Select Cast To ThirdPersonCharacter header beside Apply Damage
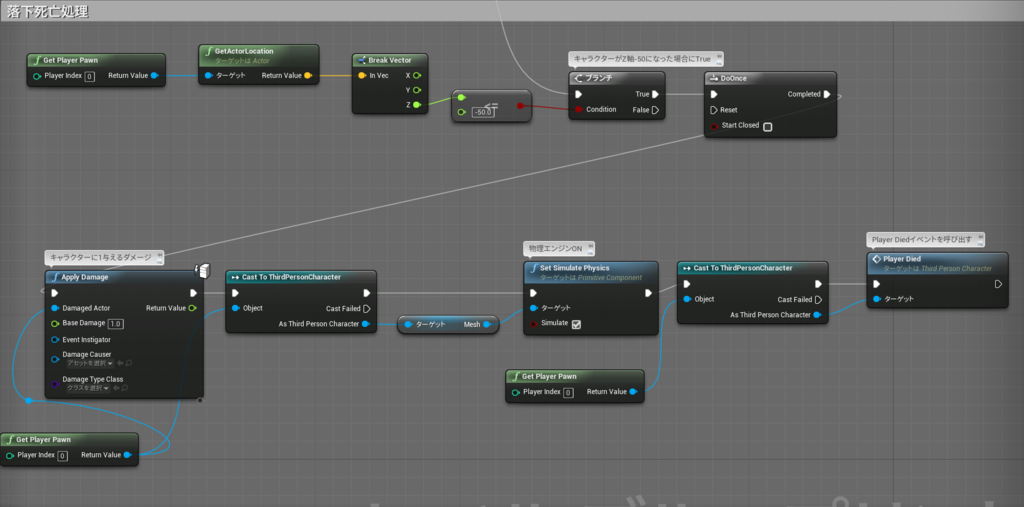This screenshot has width=1024, height=507. [x=301, y=277]
